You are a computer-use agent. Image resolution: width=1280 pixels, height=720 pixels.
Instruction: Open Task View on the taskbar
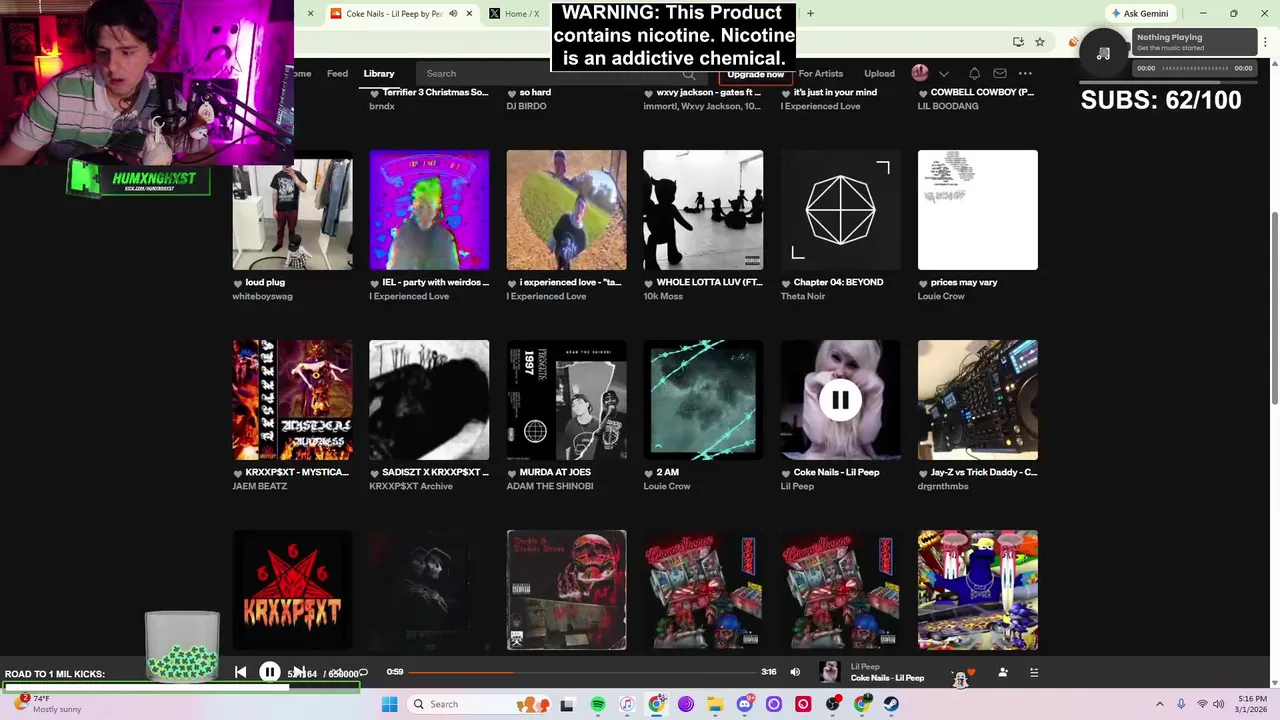[568, 704]
